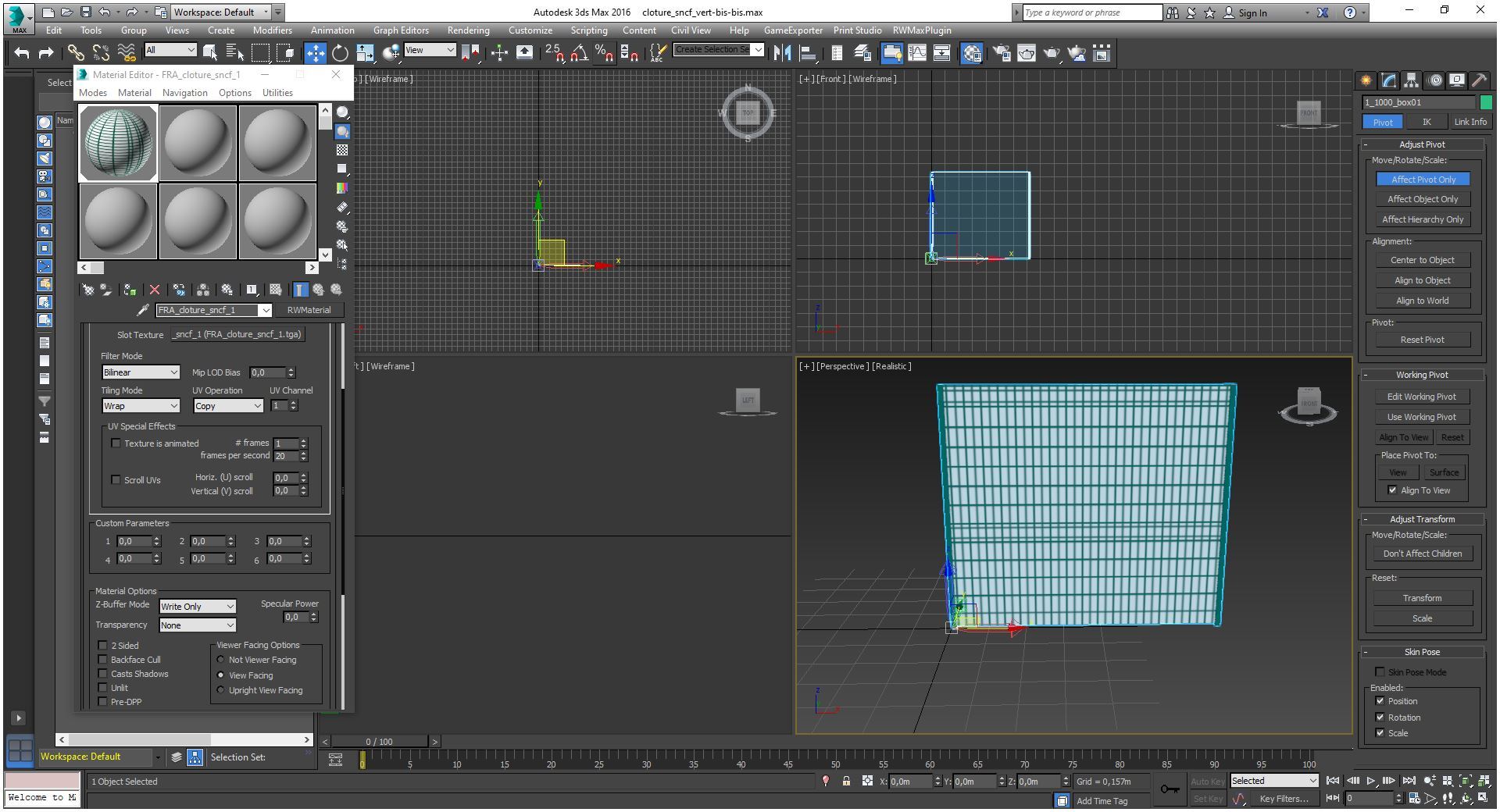Expand the Z-Buffer Mode dropdown

coord(198,607)
